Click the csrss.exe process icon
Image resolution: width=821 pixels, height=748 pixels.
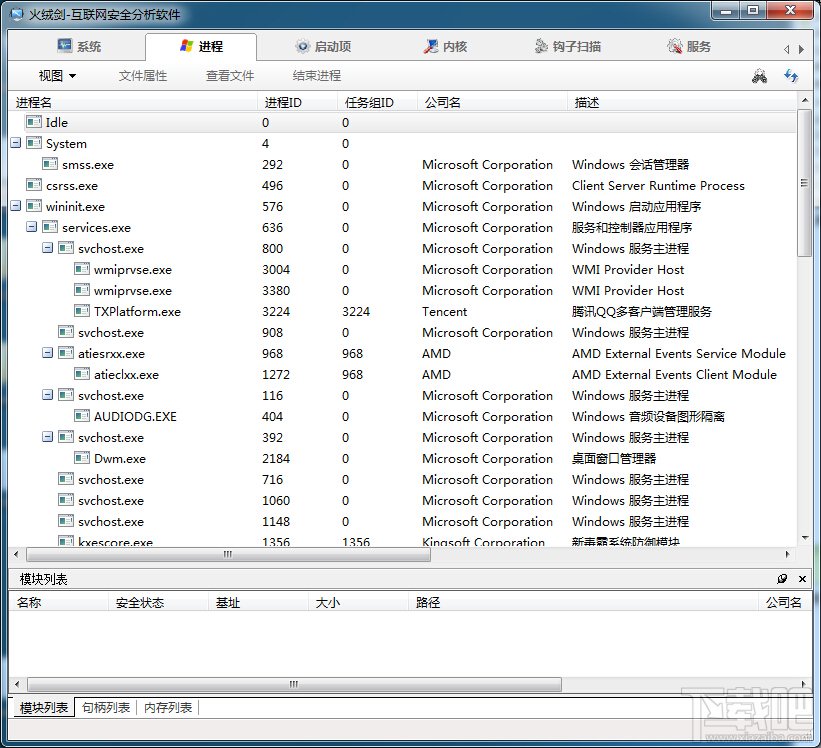click(34, 185)
